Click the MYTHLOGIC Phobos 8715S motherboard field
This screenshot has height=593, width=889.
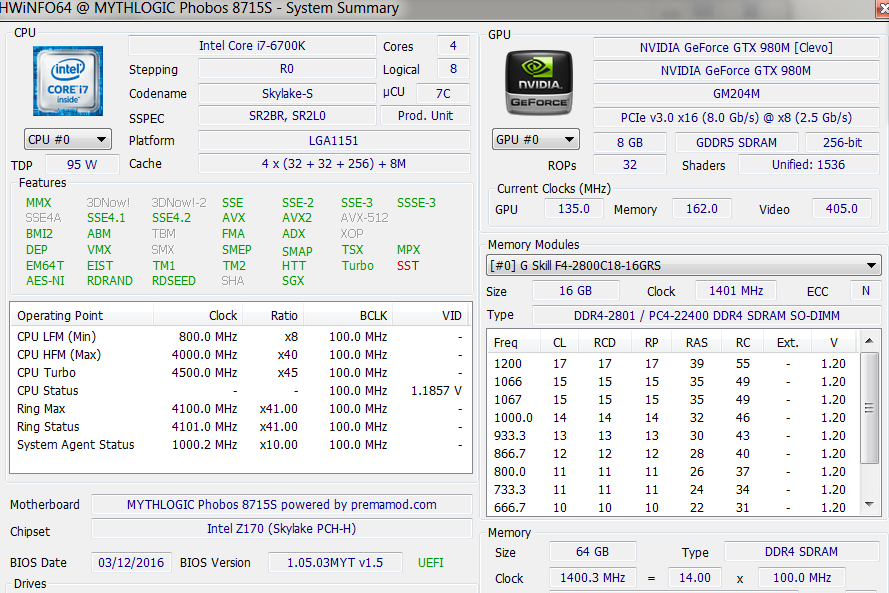pyautogui.click(x=282, y=505)
